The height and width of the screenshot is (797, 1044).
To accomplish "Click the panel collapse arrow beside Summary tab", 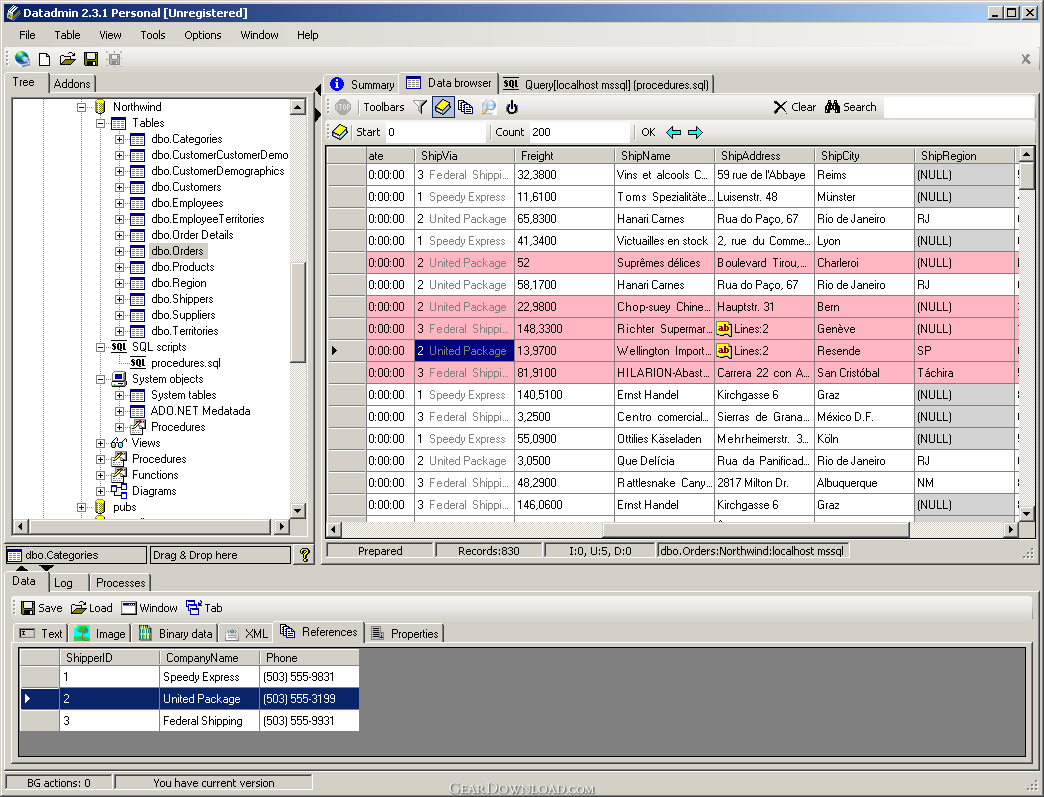I will tap(318, 89).
